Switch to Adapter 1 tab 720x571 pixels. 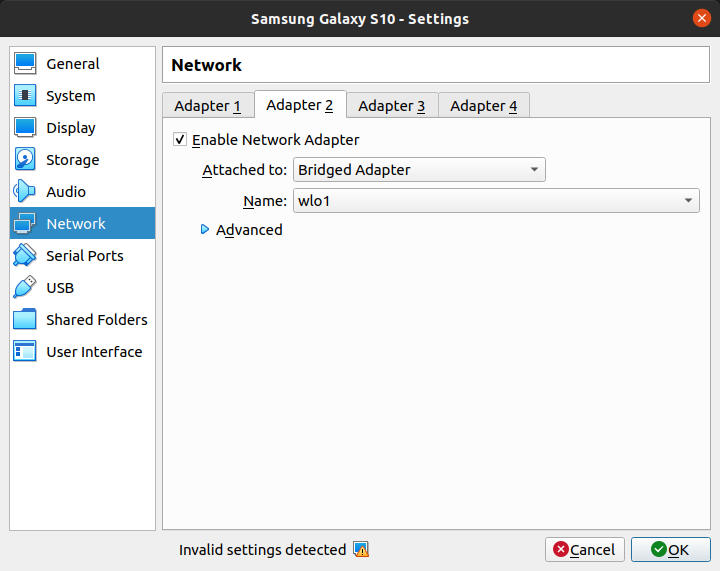pyautogui.click(x=208, y=106)
